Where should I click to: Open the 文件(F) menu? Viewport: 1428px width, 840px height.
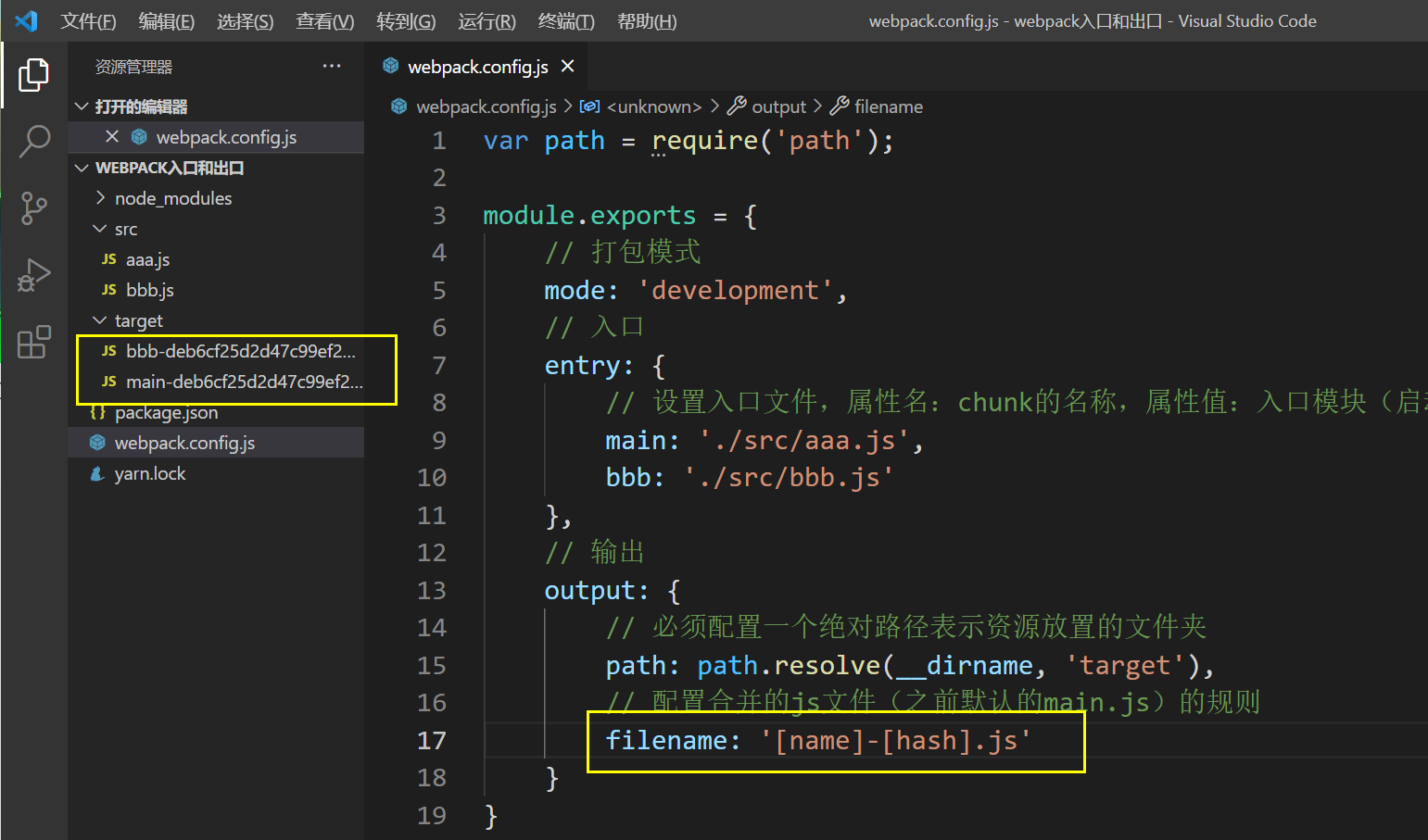pyautogui.click(x=88, y=21)
